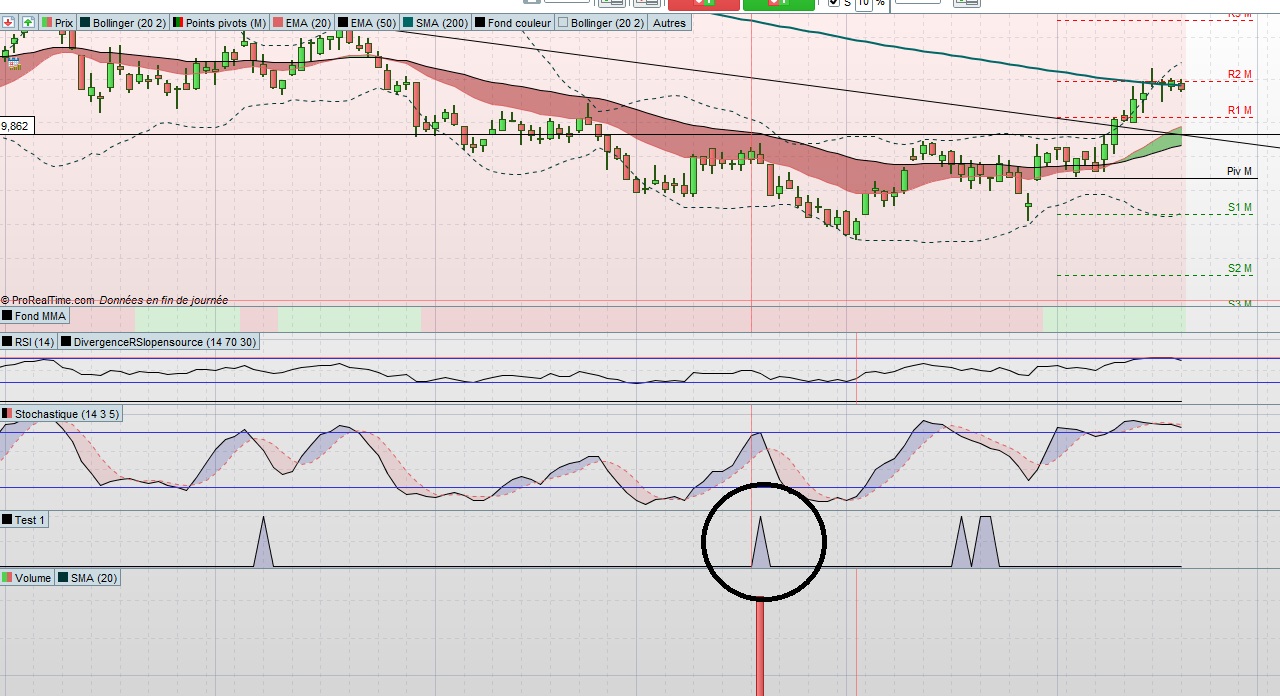
Task: Click the green up-arrow icon in indicator bar
Action: tap(27, 22)
